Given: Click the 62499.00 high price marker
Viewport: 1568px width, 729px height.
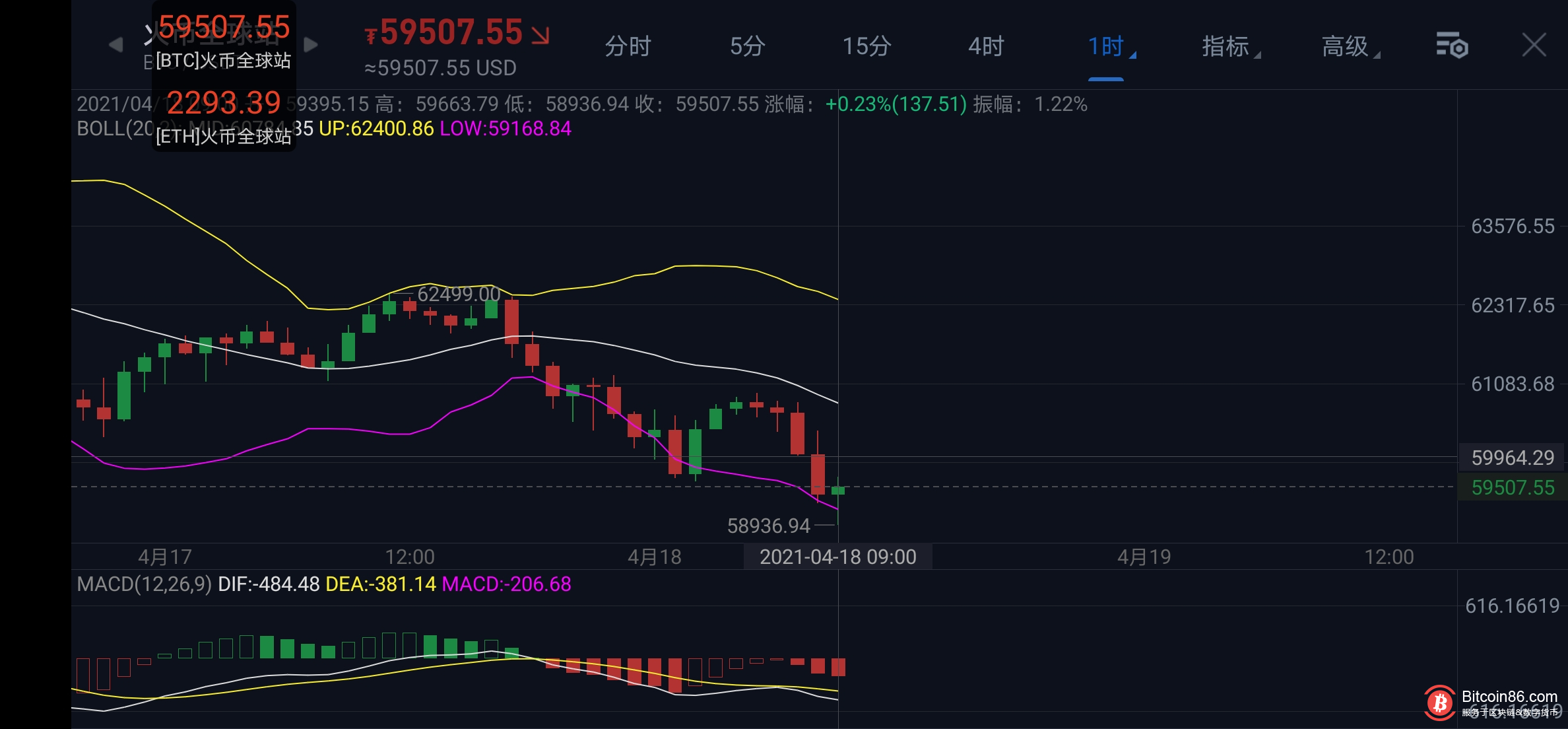Looking at the screenshot, I should pos(459,294).
